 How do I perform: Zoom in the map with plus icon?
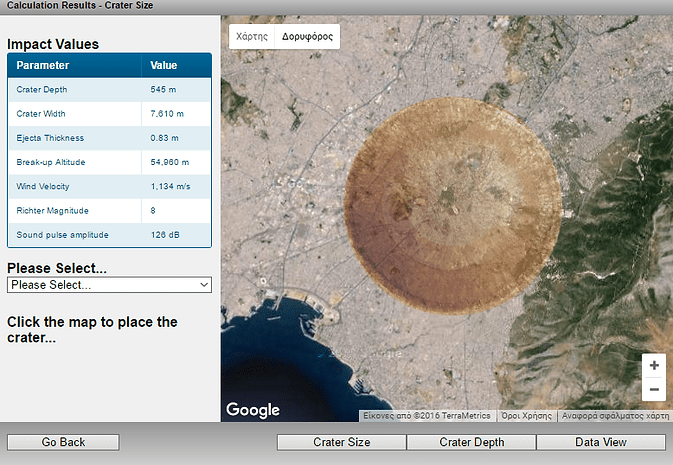point(654,365)
